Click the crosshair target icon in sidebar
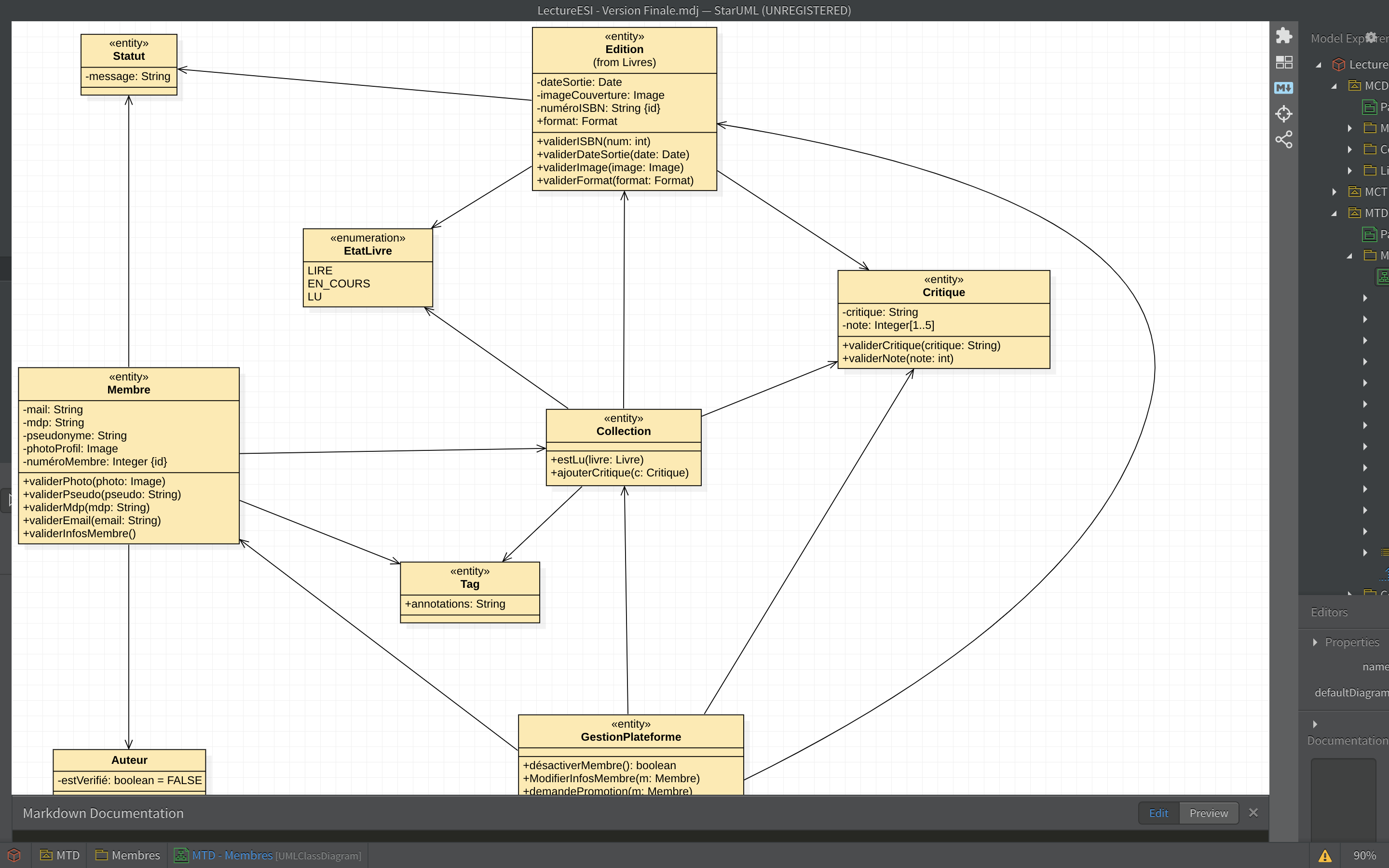This screenshot has height=868, width=1389. tap(1283, 114)
